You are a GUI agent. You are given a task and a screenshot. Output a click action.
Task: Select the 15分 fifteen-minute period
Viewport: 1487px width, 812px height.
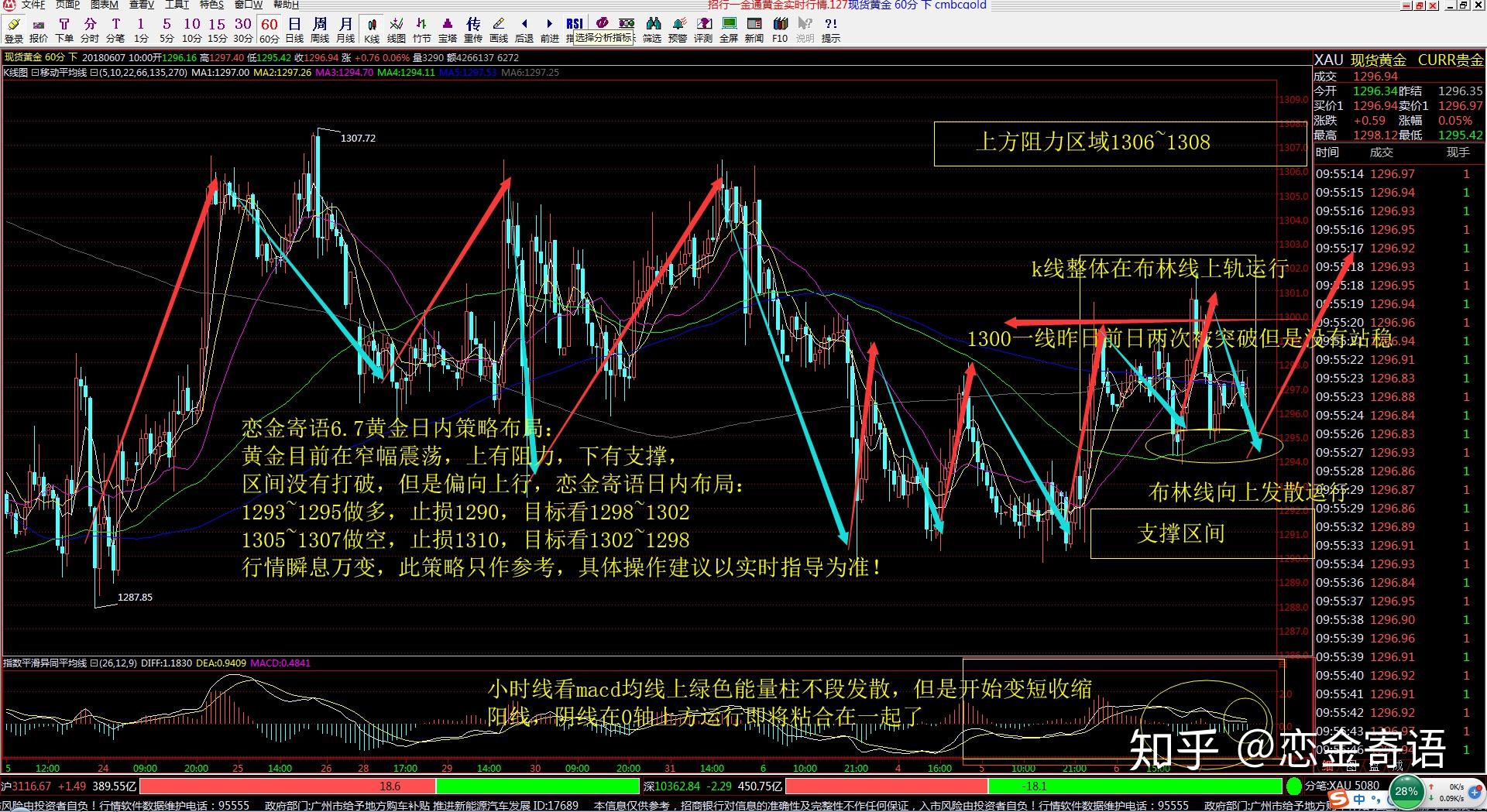coord(218,30)
